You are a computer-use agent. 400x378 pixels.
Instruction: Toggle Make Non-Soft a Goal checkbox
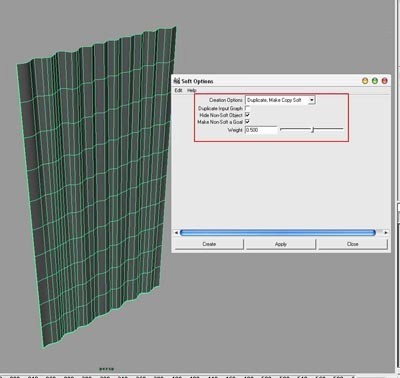point(247,121)
